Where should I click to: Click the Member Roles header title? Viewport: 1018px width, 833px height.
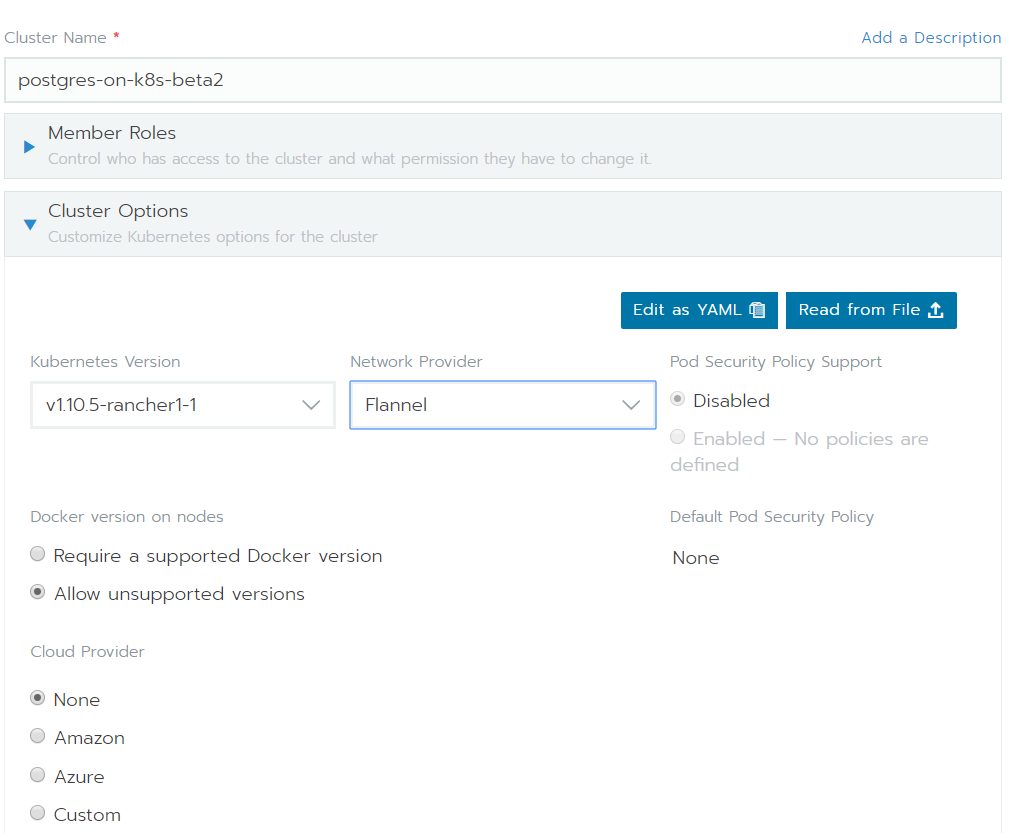point(112,132)
